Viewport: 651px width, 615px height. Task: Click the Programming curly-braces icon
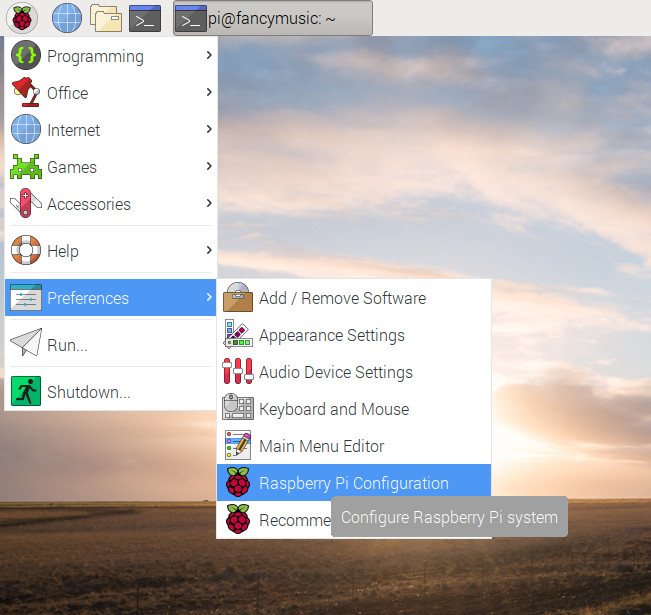click(26, 55)
